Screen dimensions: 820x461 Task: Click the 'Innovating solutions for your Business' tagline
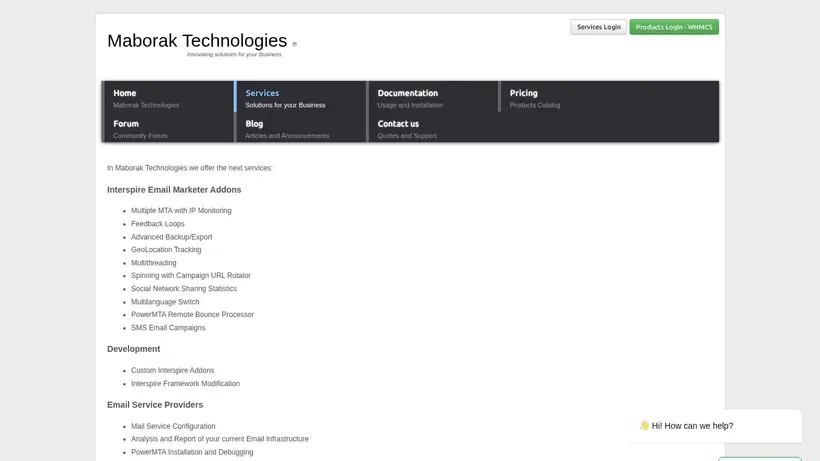[x=235, y=54]
